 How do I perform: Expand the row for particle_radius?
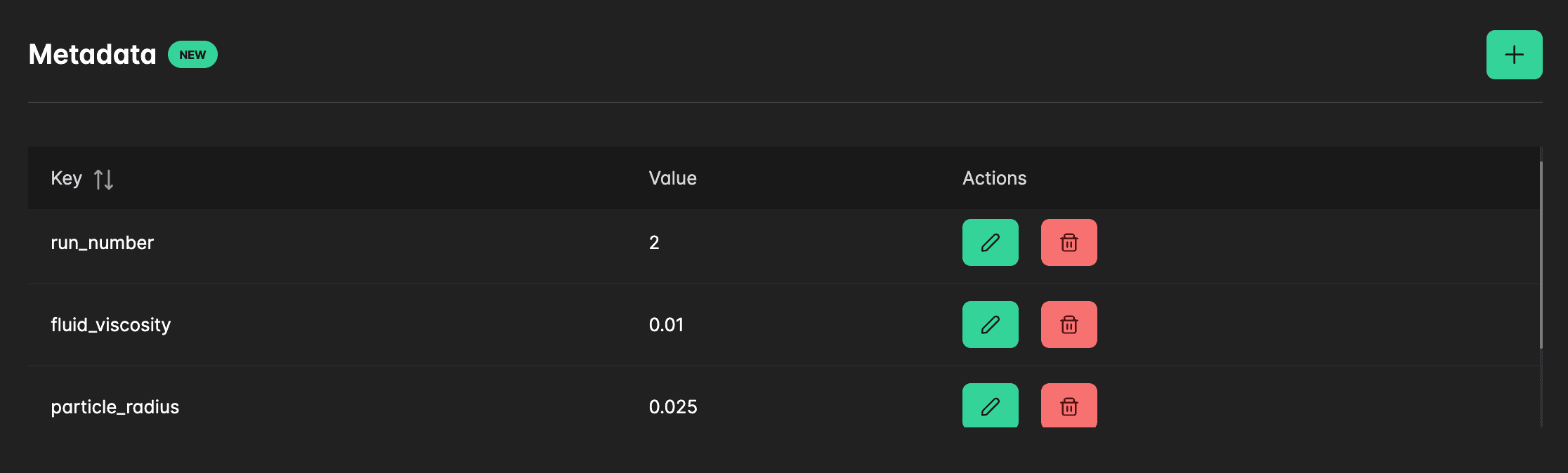point(116,406)
